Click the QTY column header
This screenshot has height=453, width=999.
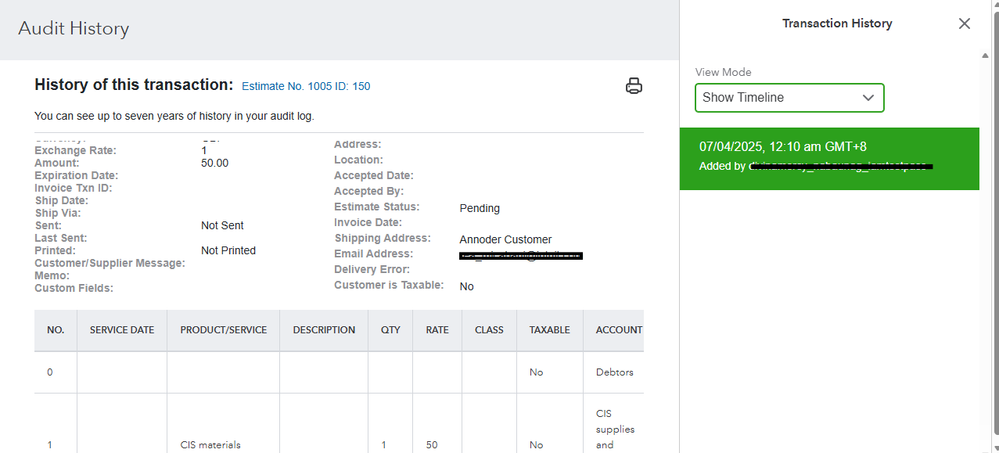click(390, 330)
